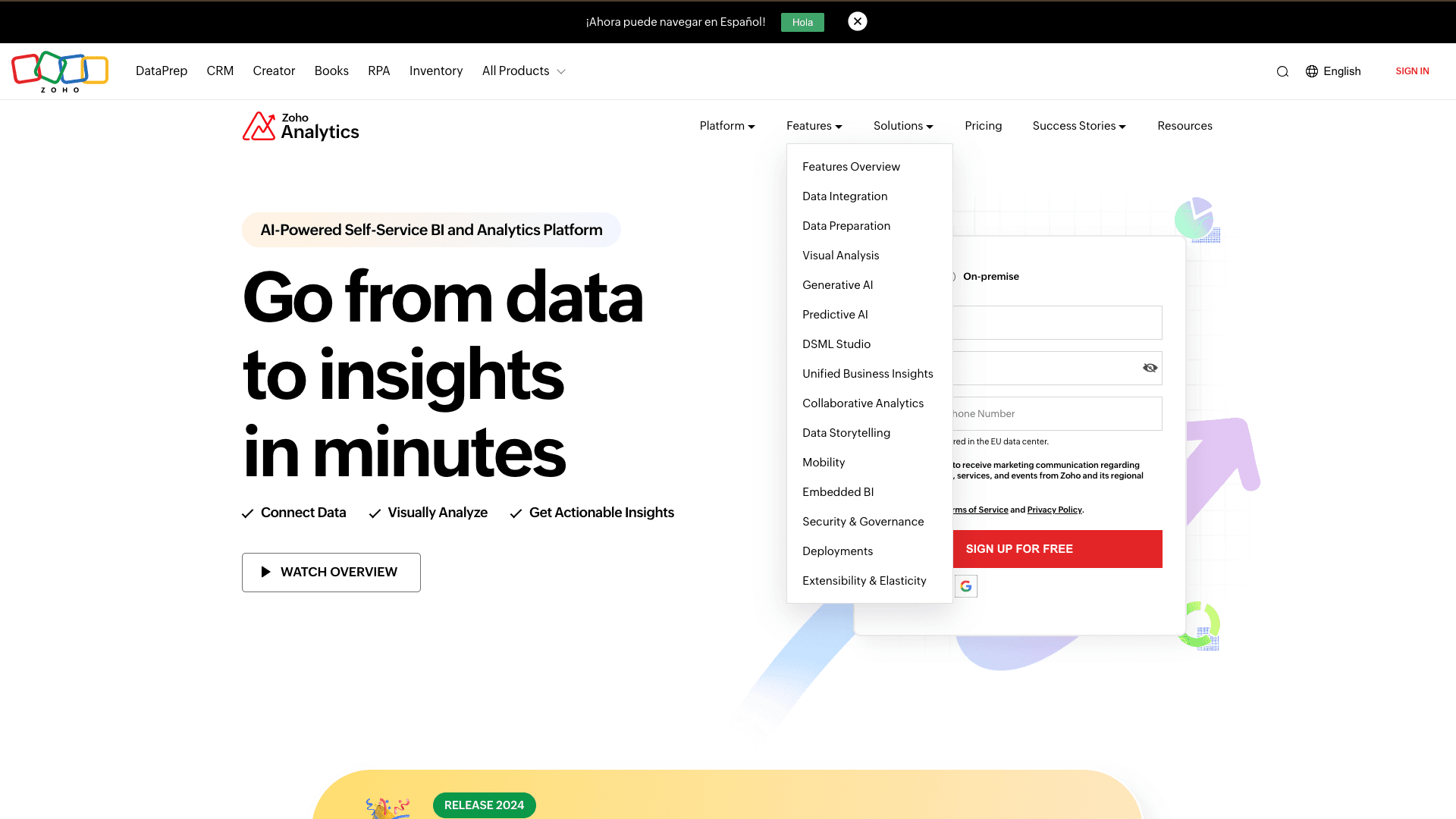The width and height of the screenshot is (1456, 819).
Task: Select Data Preparation menu entry
Action: pos(846,226)
